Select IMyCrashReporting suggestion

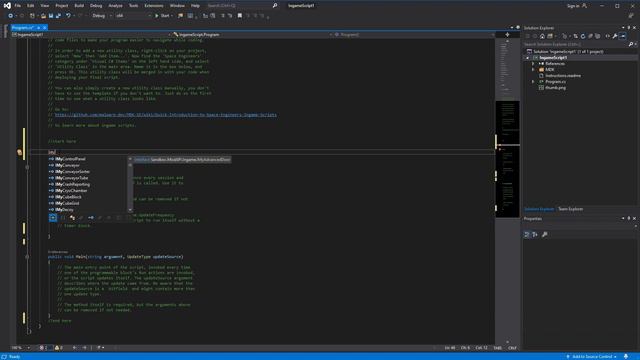pos(72,184)
